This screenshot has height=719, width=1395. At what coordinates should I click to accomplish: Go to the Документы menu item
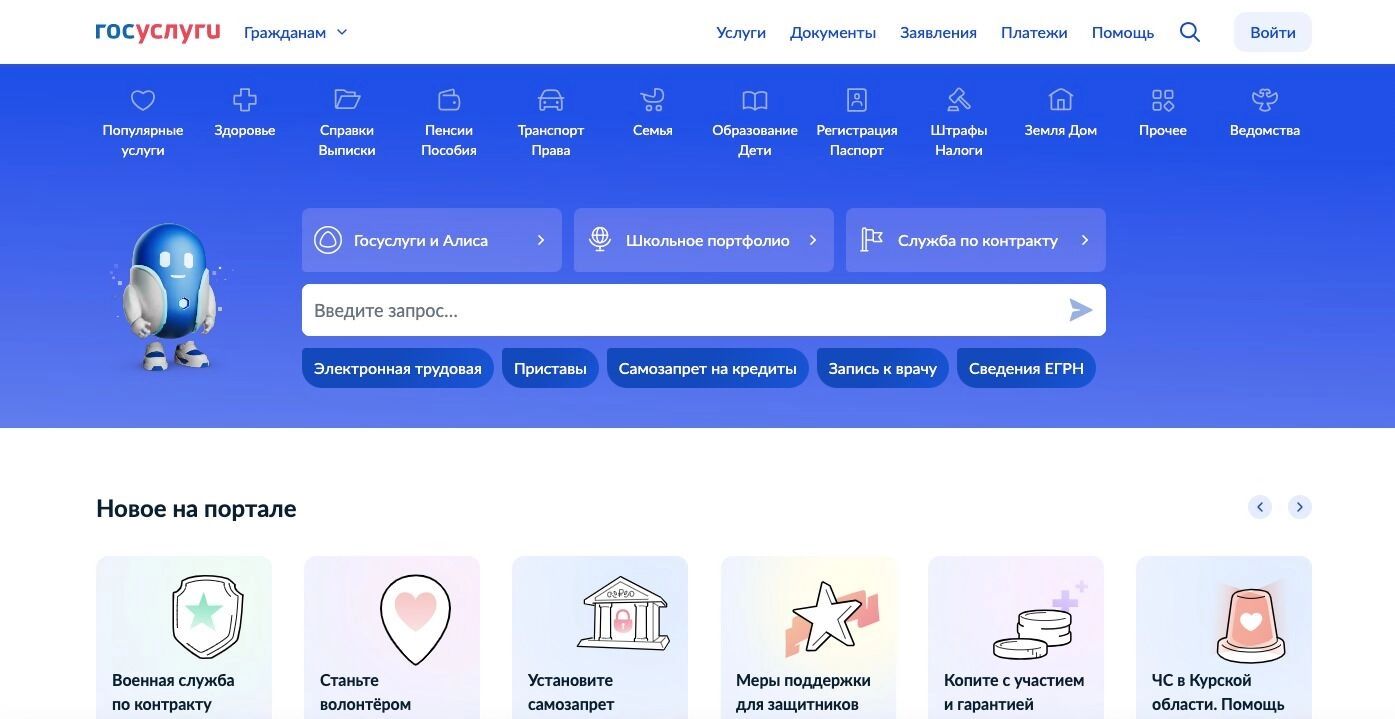tap(833, 32)
